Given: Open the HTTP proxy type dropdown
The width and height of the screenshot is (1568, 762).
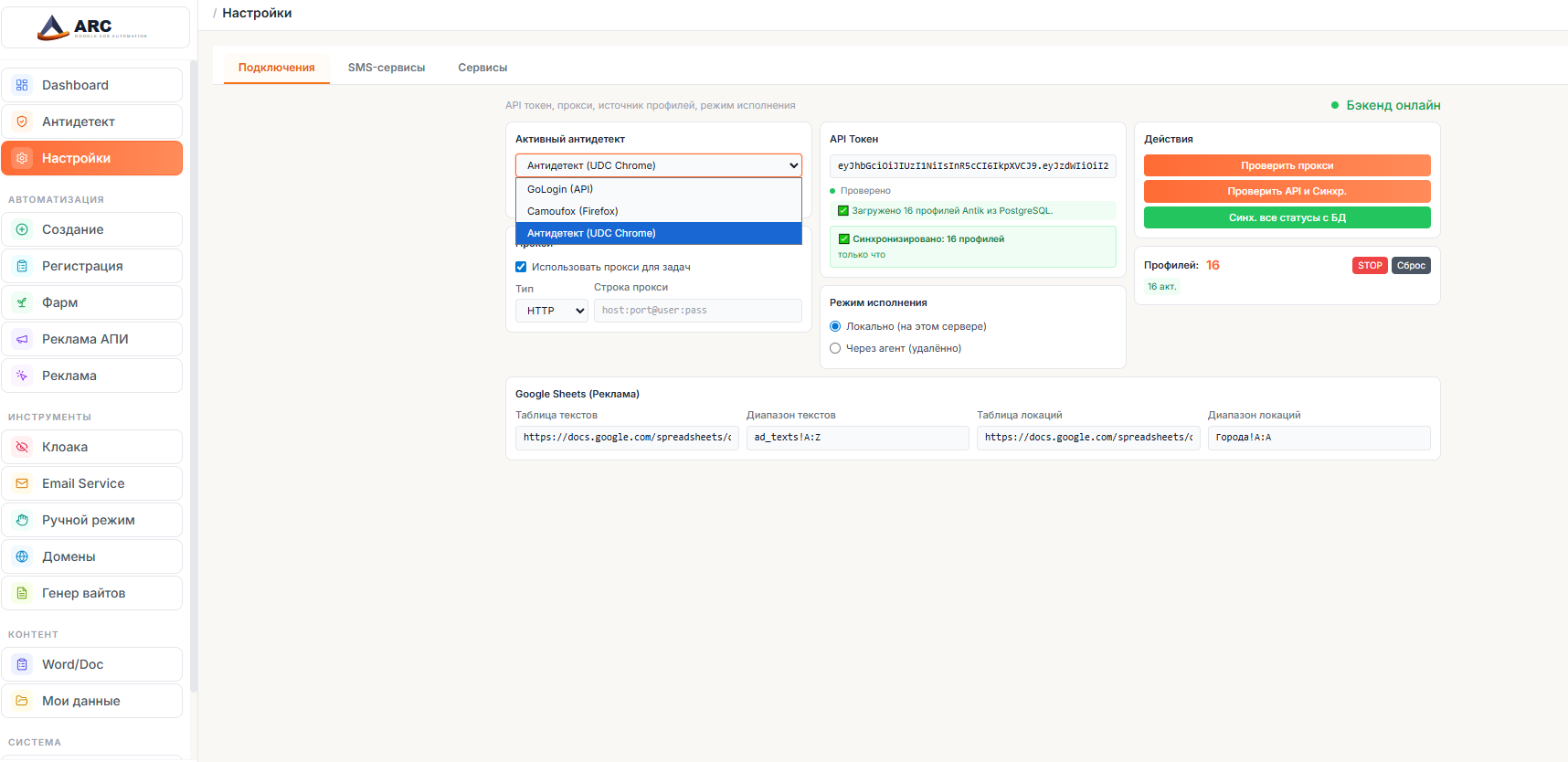Looking at the screenshot, I should pos(552,311).
